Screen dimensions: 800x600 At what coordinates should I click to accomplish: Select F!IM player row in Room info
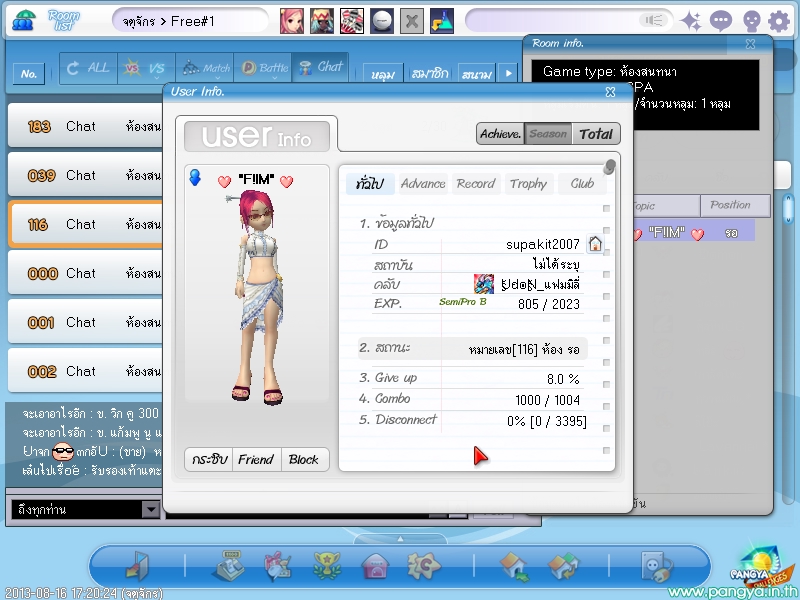[x=694, y=233]
